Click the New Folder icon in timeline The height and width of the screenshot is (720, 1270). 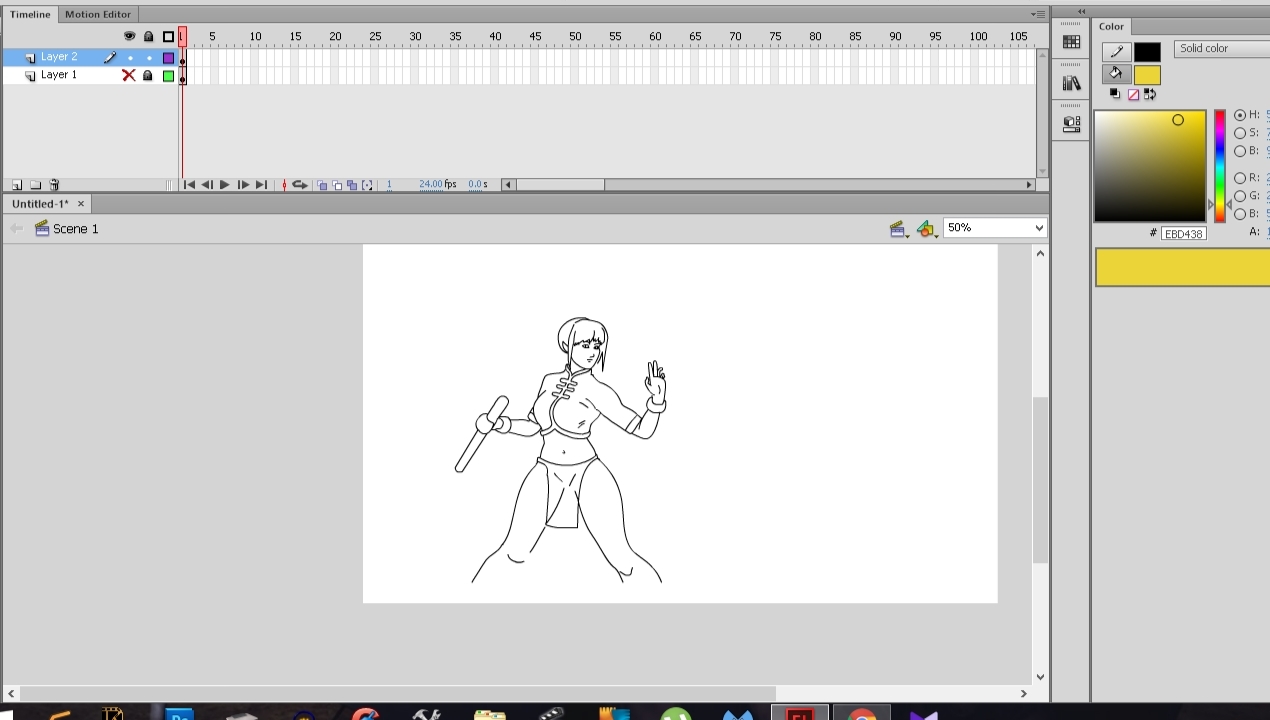click(35, 185)
